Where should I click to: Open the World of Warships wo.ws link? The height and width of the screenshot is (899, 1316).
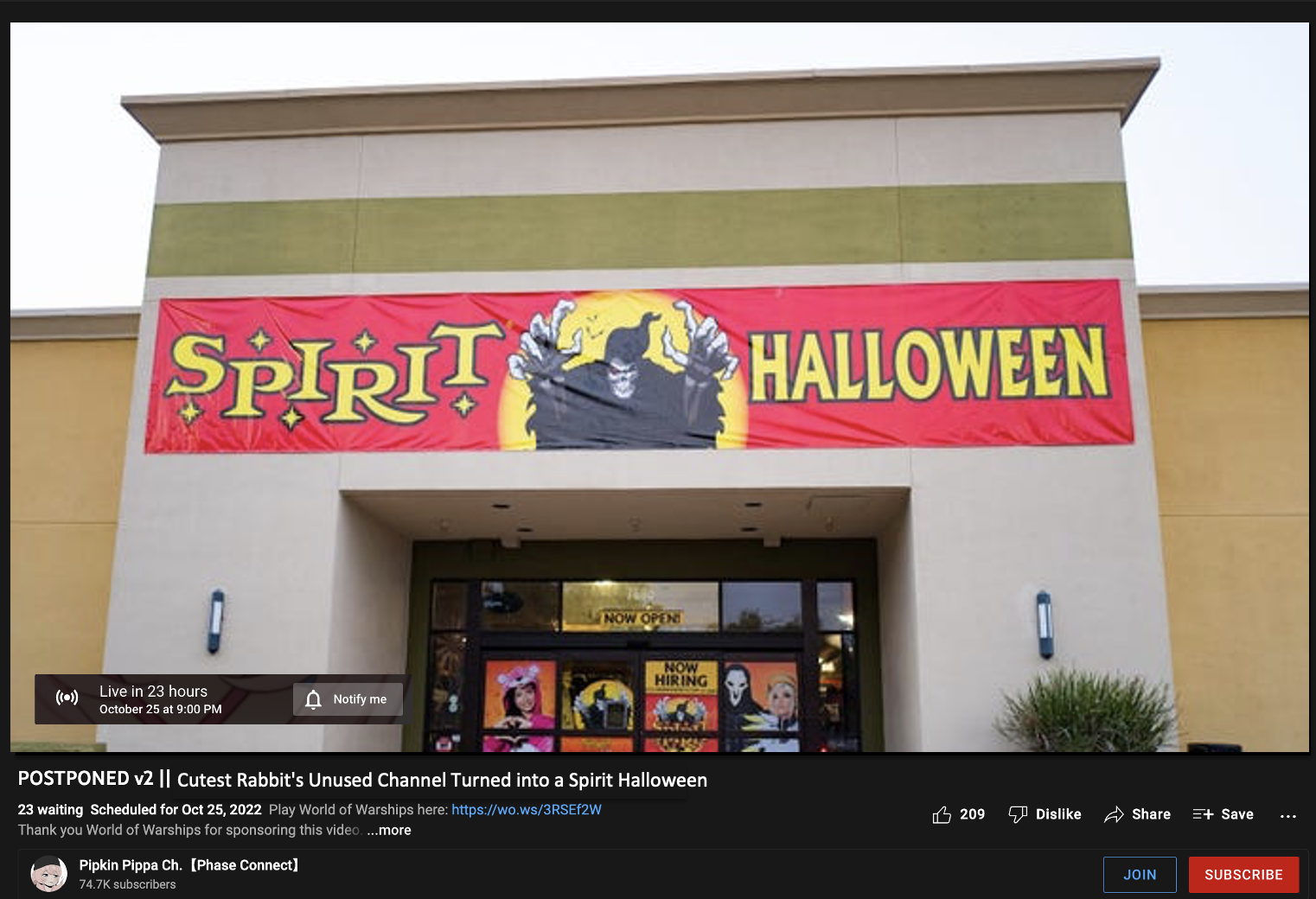coord(526,810)
